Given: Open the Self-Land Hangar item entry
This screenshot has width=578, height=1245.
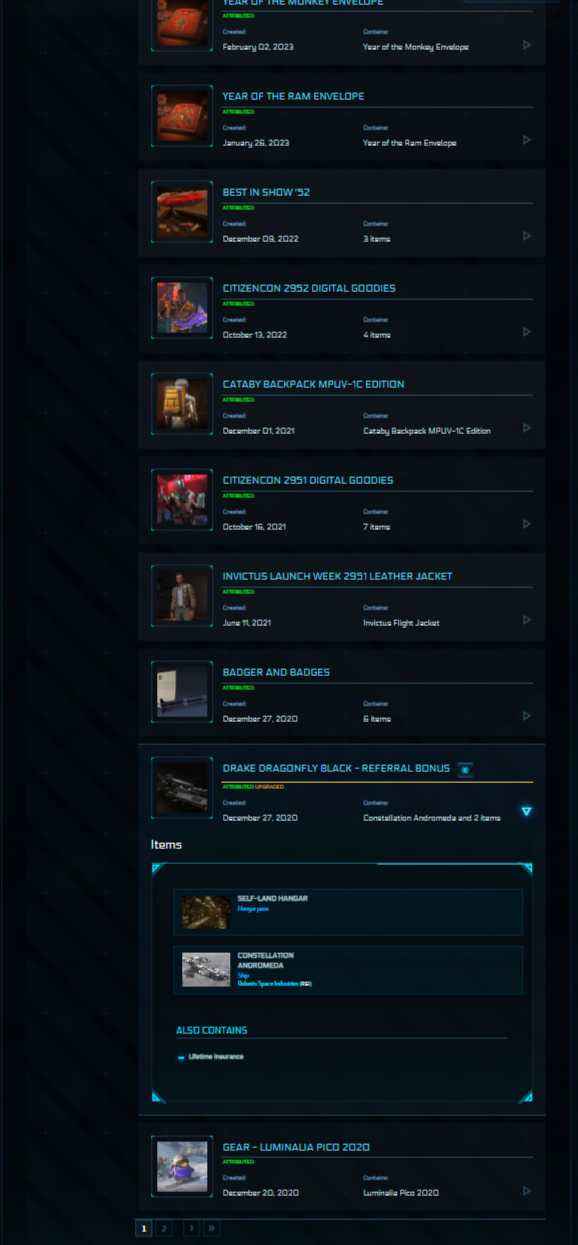Looking at the screenshot, I should (x=348, y=912).
